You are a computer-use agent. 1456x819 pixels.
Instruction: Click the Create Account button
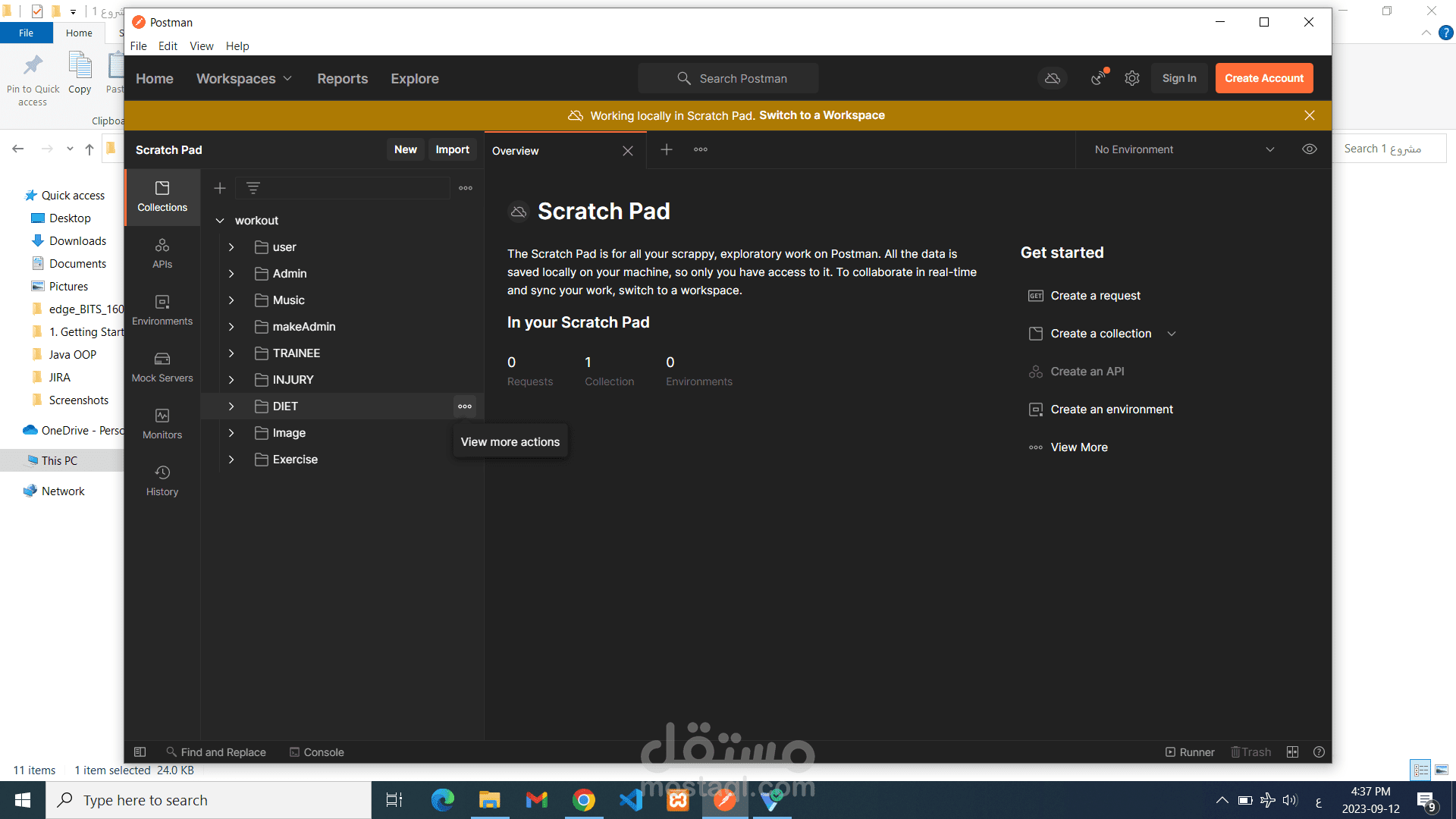pos(1264,78)
